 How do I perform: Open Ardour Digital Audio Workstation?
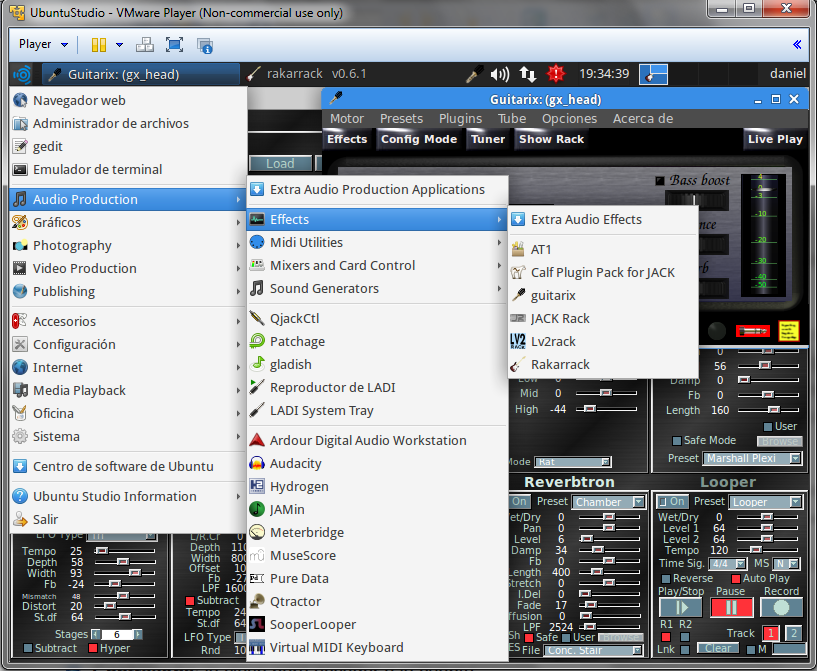coord(367,441)
